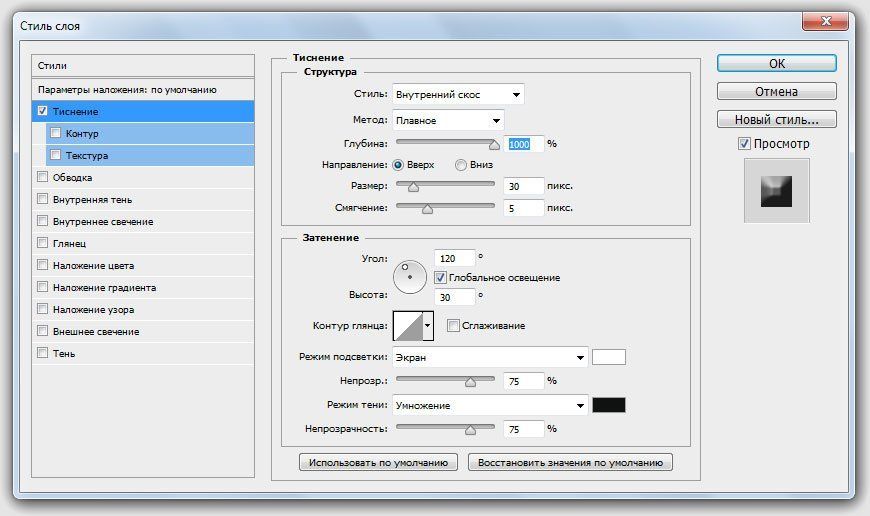Turn off the Просмотр preview checkbox
Screen dimensions: 870x516
743,144
